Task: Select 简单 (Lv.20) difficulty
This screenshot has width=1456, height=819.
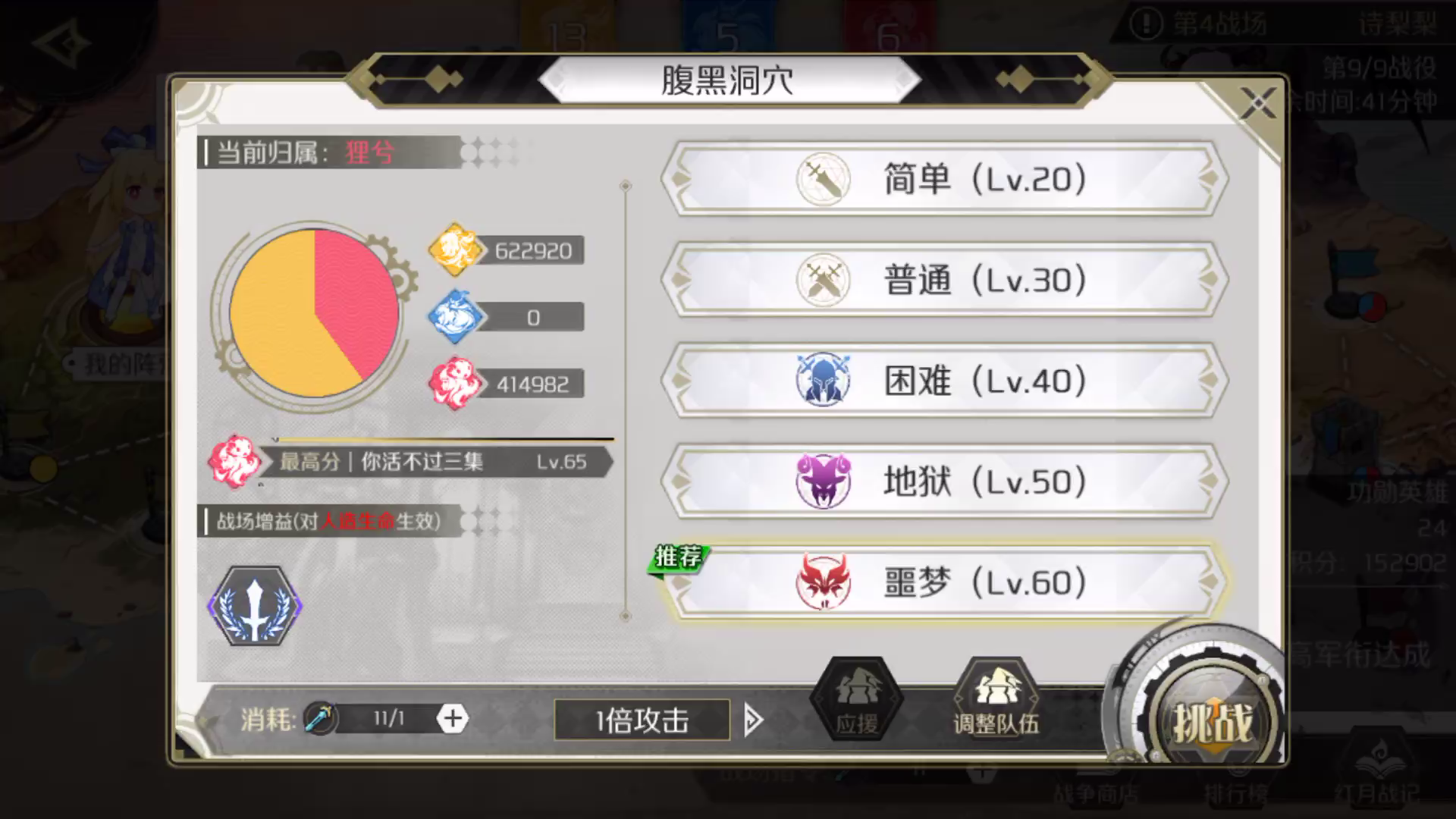Action: click(x=944, y=179)
